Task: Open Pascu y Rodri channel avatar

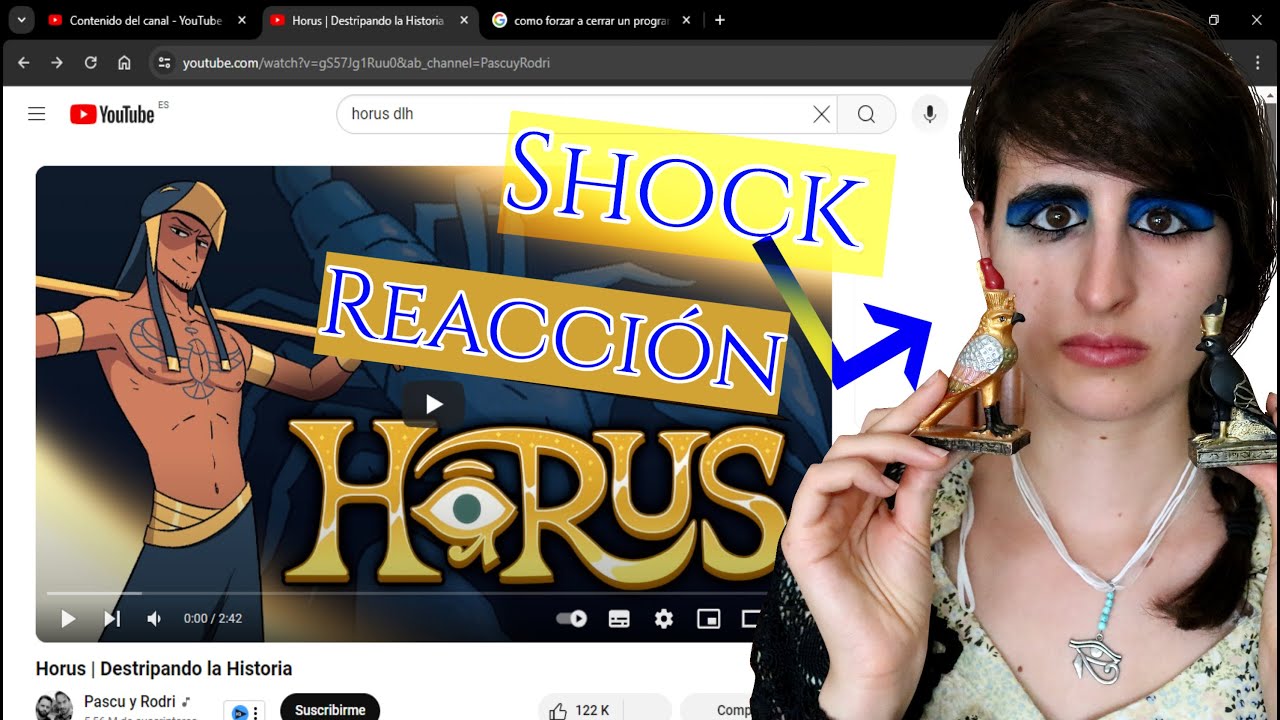Action: point(54,705)
